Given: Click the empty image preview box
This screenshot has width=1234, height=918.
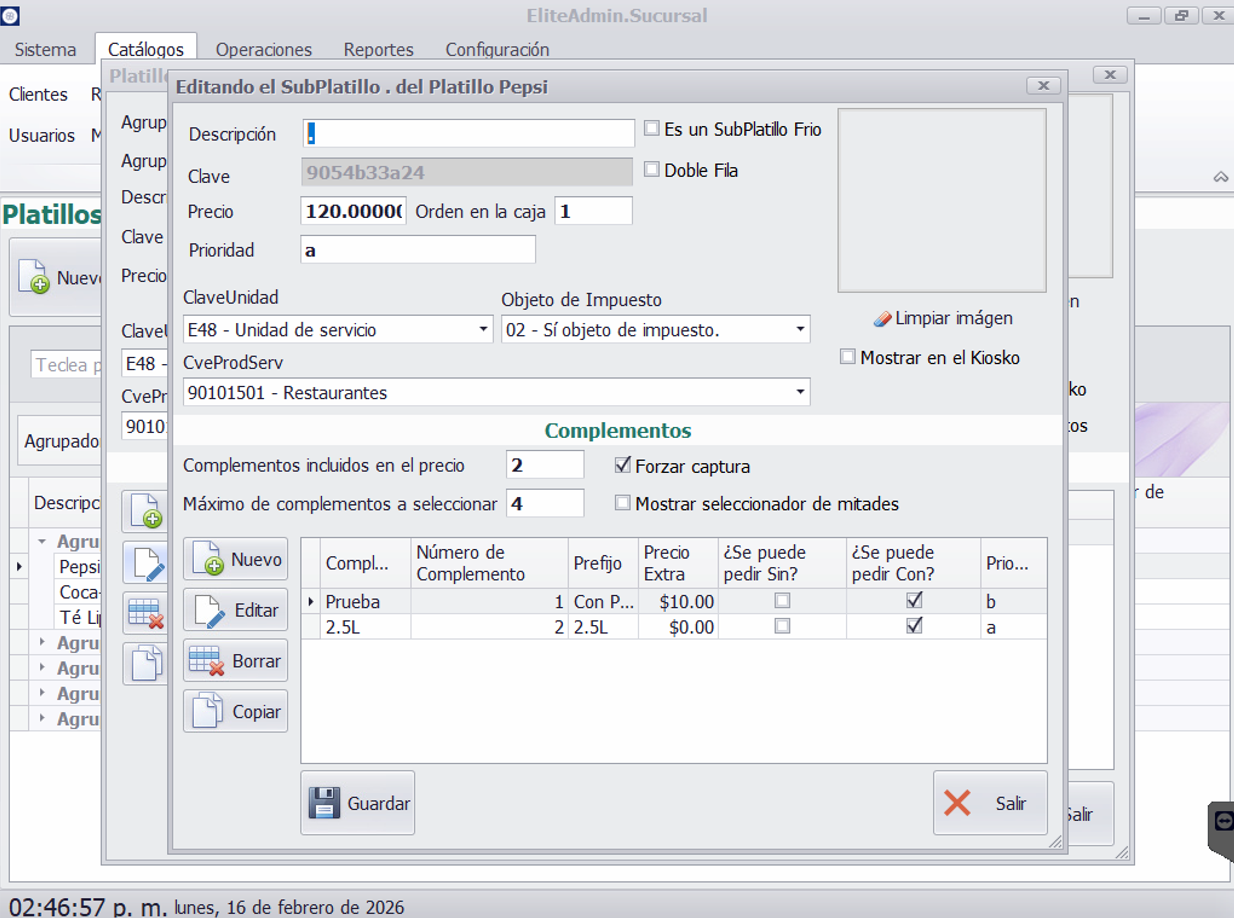Looking at the screenshot, I should 942,200.
